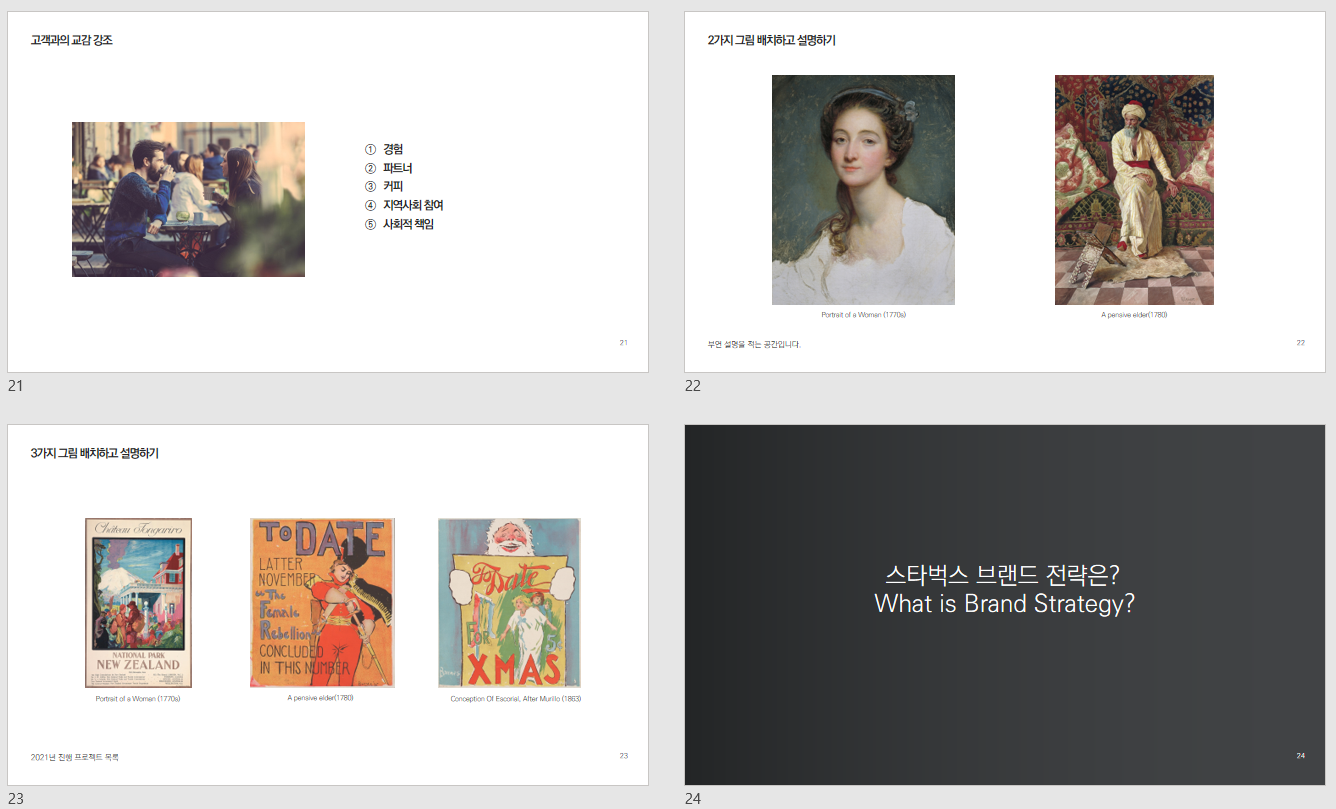
Task: Click the list item 파트너
Action: pyautogui.click(x=398, y=168)
